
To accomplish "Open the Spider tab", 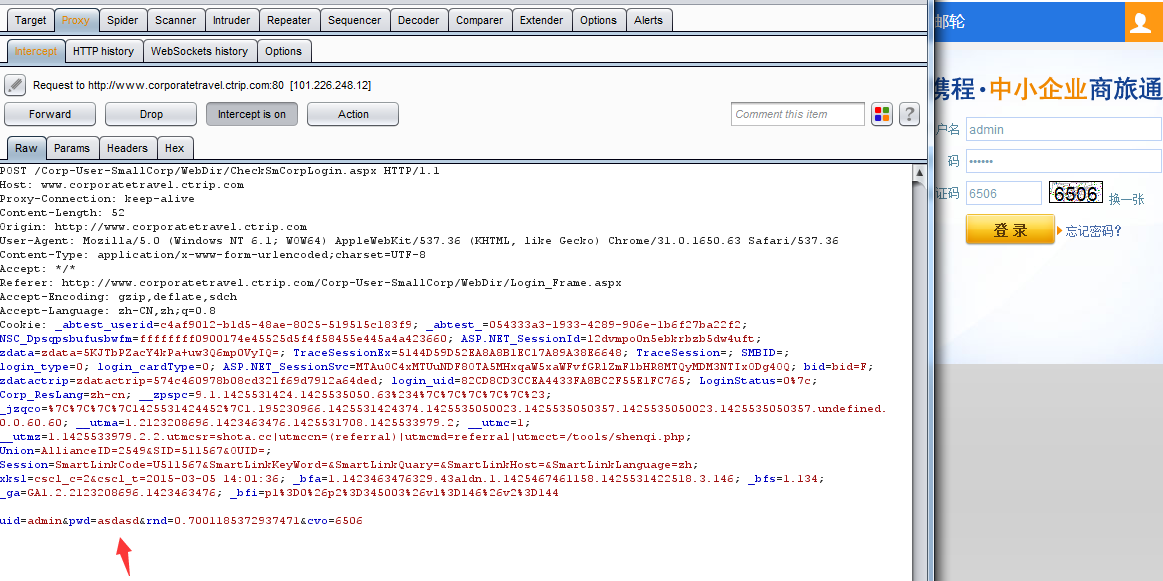I will [x=122, y=20].
